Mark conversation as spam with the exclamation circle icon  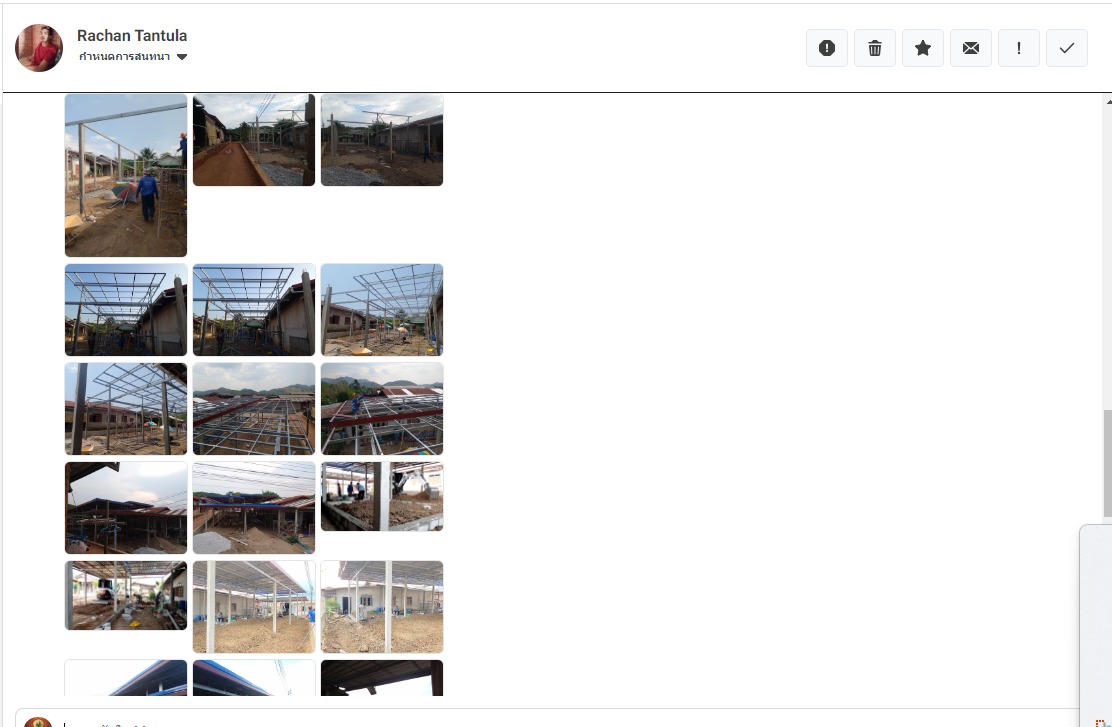826,48
